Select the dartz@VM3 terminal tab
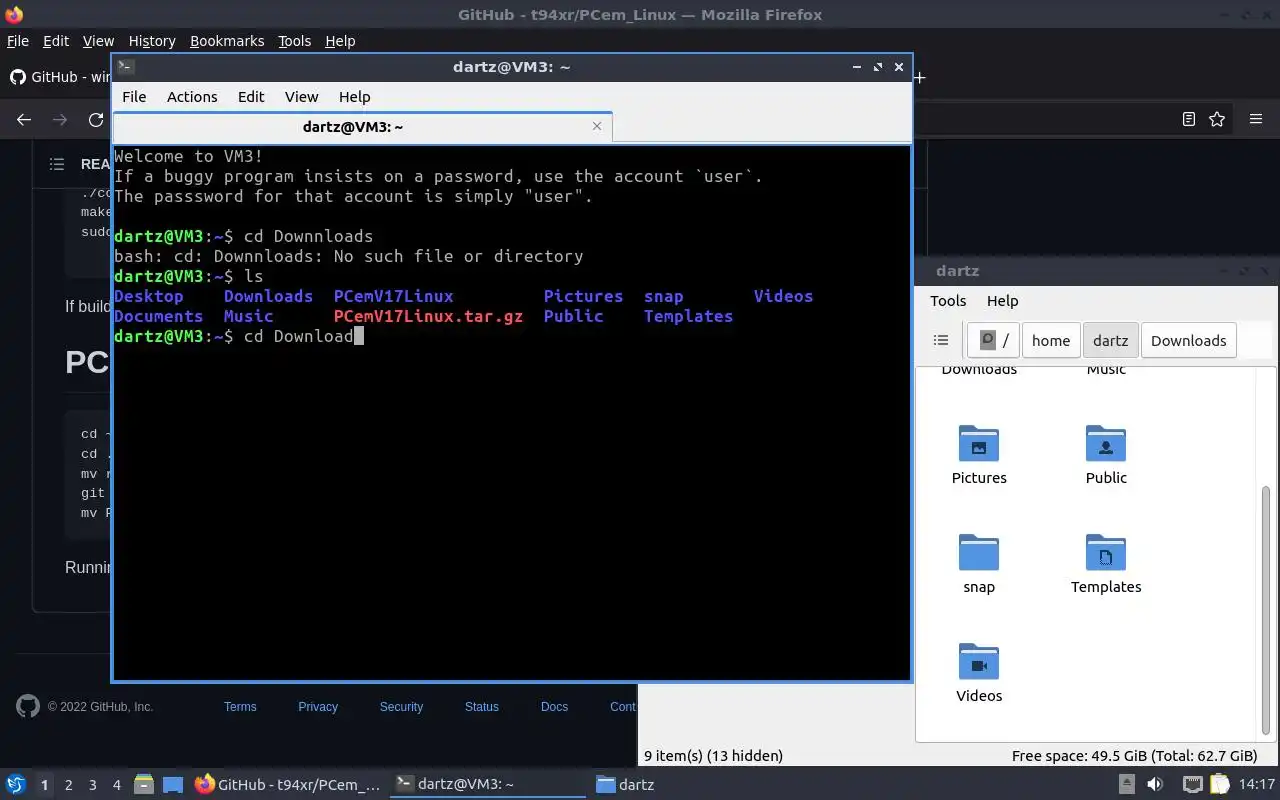The width and height of the screenshot is (1280, 800). 362,127
